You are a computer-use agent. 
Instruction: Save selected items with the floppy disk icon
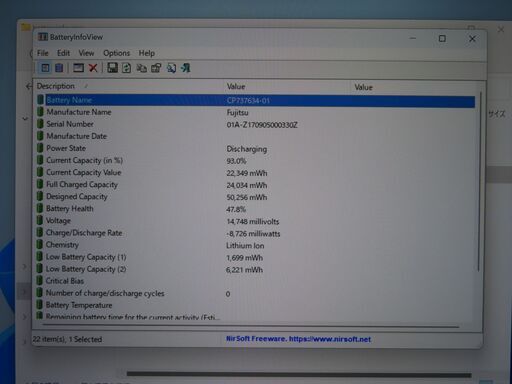pos(112,68)
